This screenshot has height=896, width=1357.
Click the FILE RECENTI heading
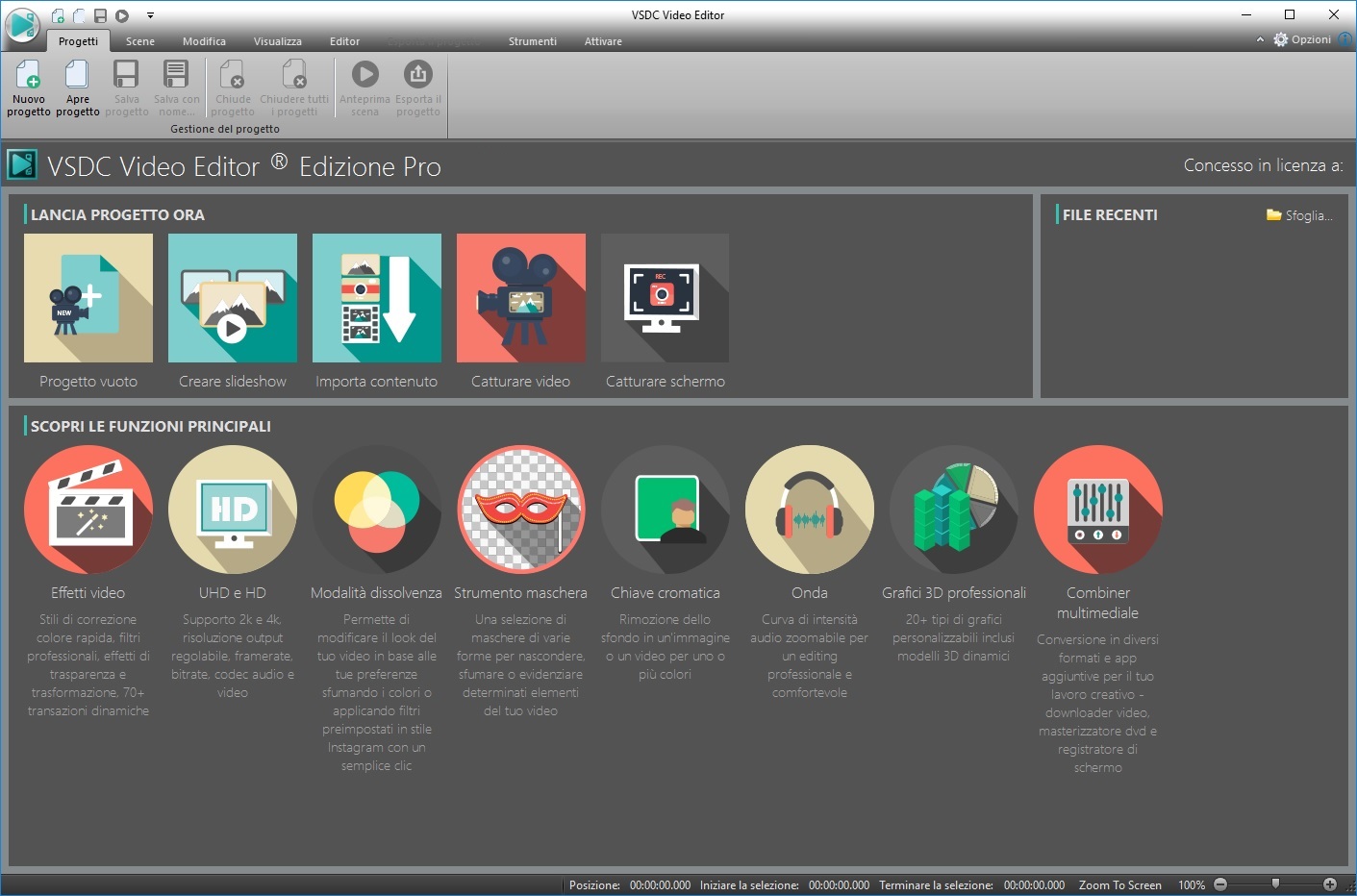click(x=1110, y=215)
